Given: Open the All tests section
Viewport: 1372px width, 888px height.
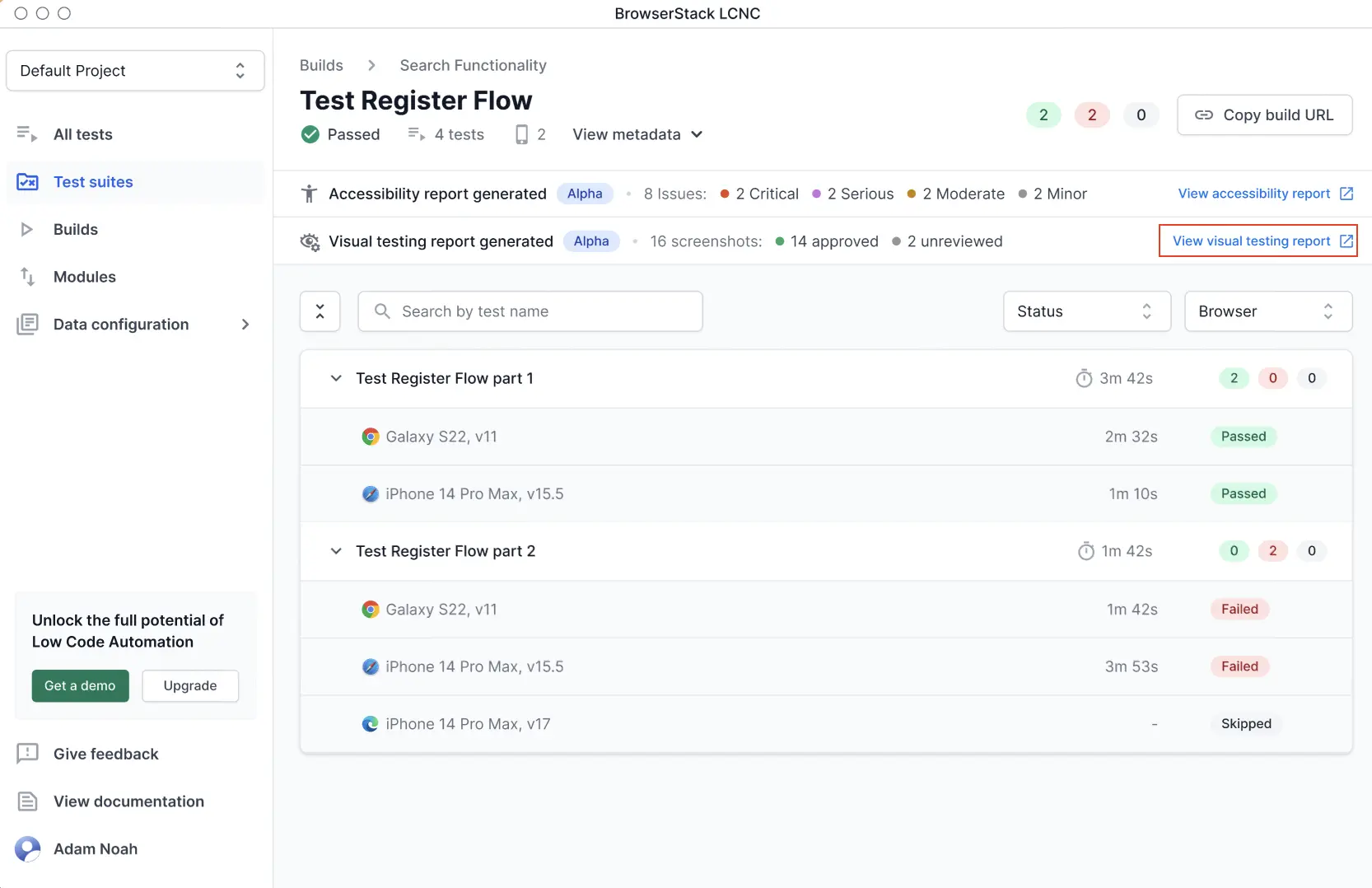Looking at the screenshot, I should 82,133.
